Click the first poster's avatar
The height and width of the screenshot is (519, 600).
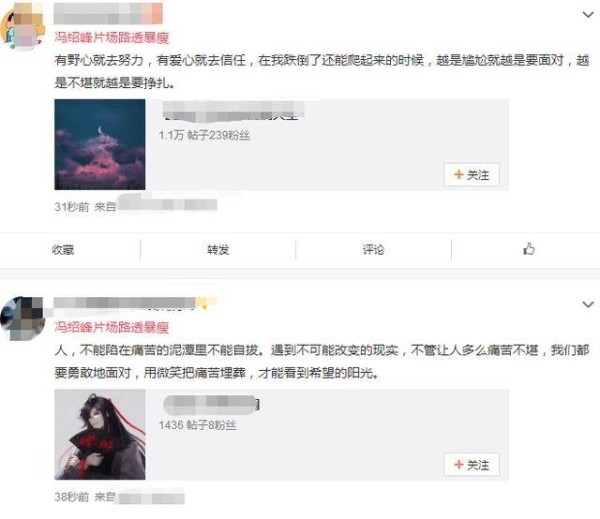[x=22, y=26]
